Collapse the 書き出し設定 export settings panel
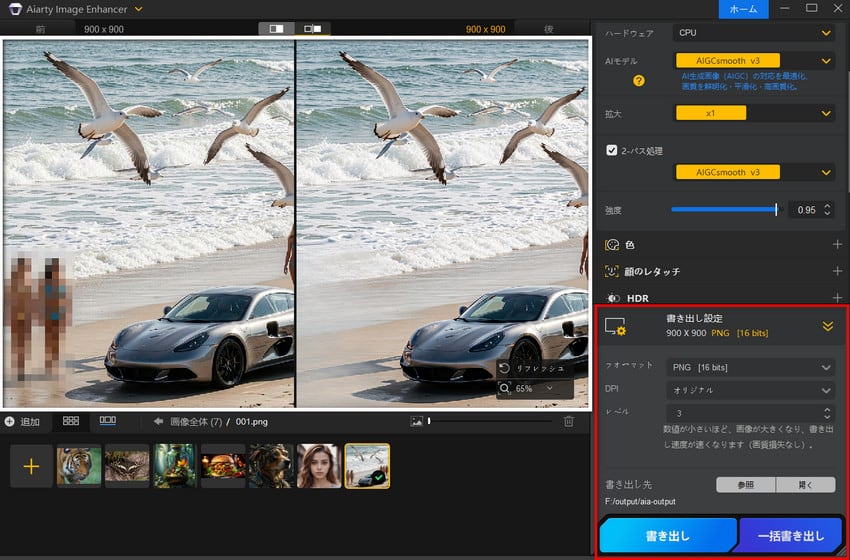The height and width of the screenshot is (560, 850). pyautogui.click(x=827, y=326)
